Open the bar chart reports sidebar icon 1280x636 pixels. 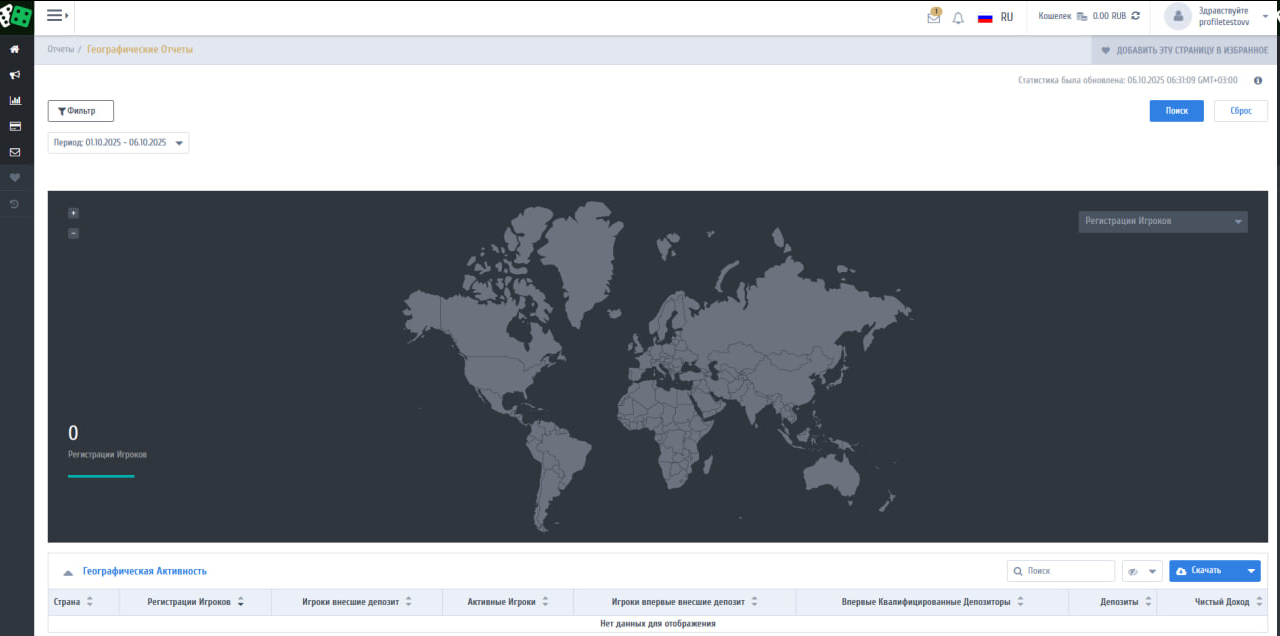pyautogui.click(x=15, y=101)
